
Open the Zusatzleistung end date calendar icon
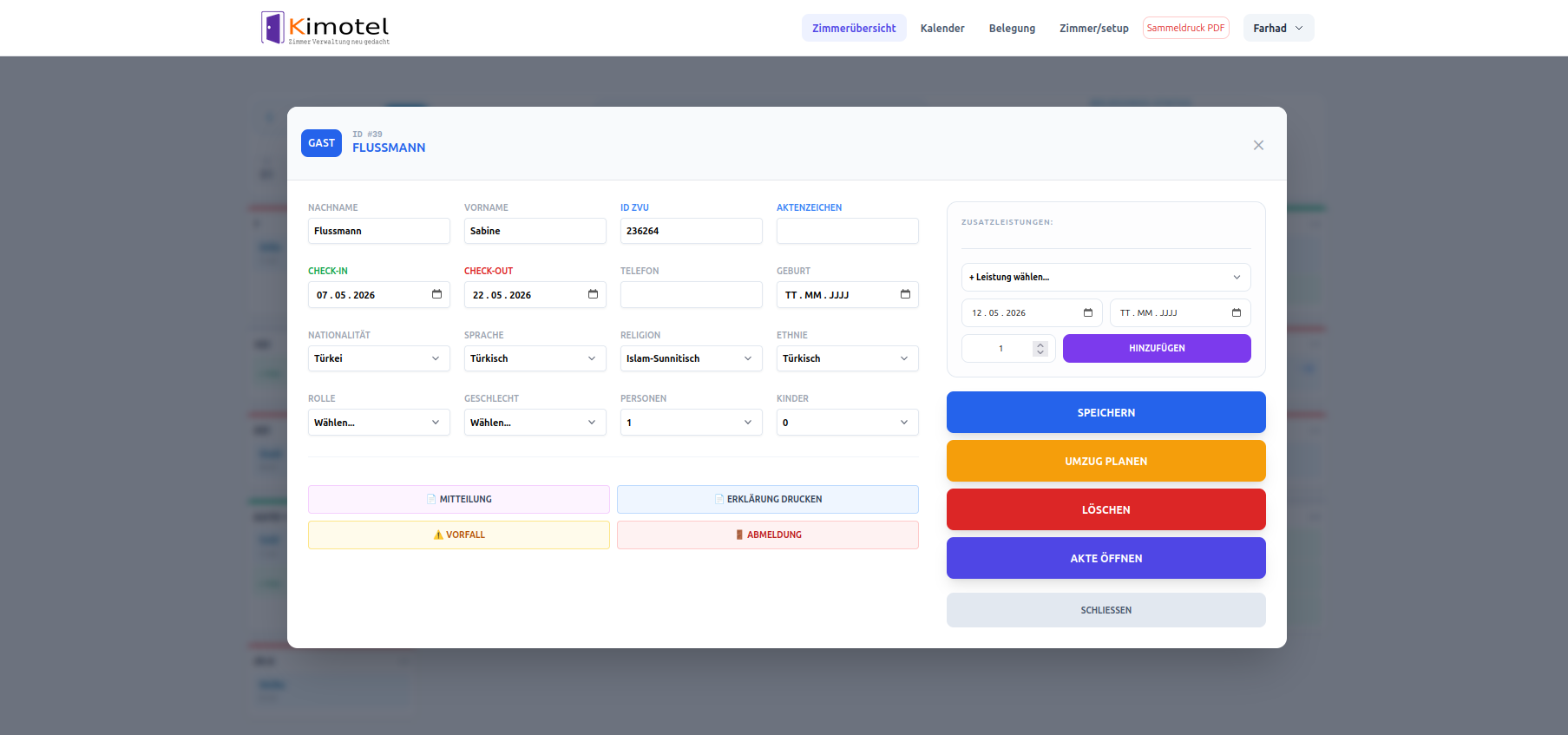1237,312
